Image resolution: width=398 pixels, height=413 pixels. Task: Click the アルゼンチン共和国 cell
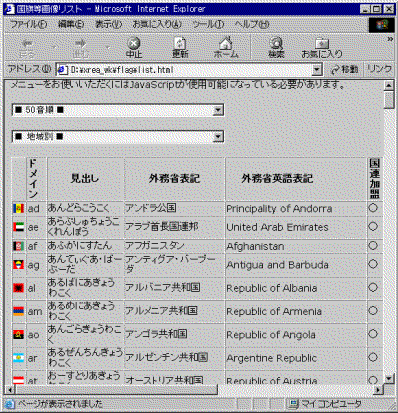coord(174,358)
